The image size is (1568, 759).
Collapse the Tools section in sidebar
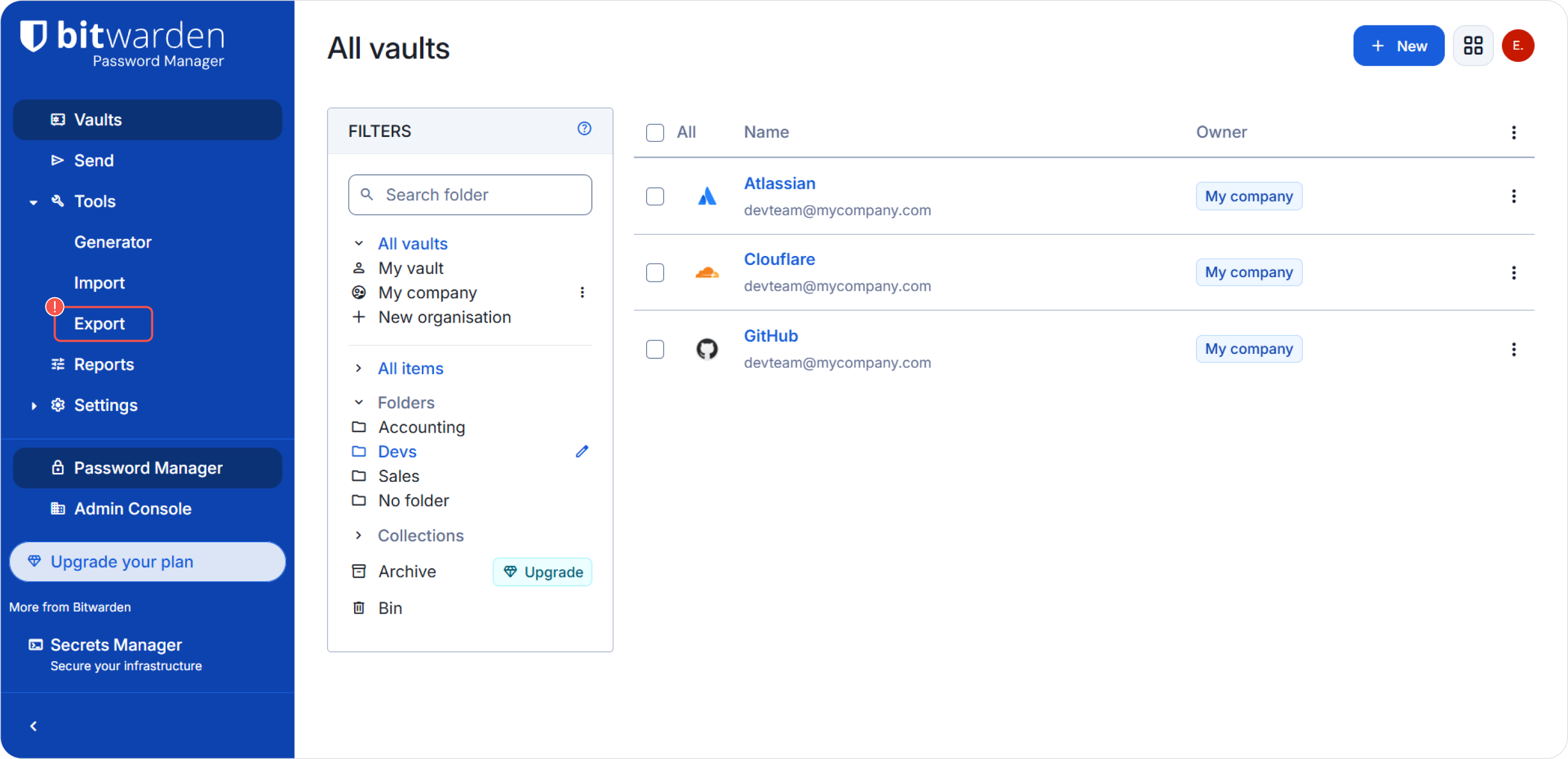[x=33, y=202]
